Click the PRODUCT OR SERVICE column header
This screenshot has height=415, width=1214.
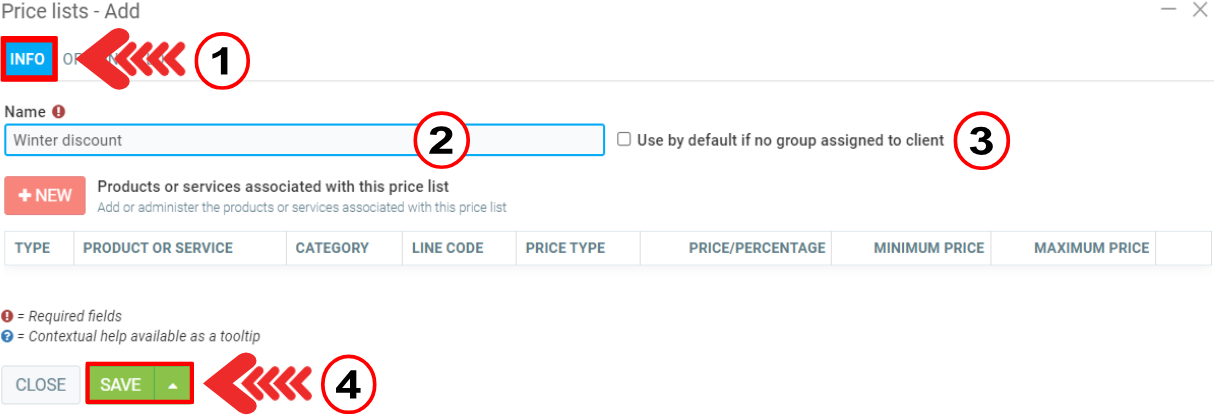coord(158,248)
